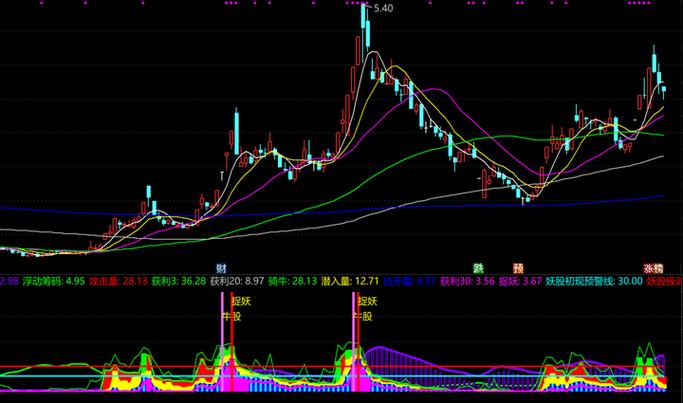Select the 获利20: 8.97 indicator readout

(x=237, y=281)
